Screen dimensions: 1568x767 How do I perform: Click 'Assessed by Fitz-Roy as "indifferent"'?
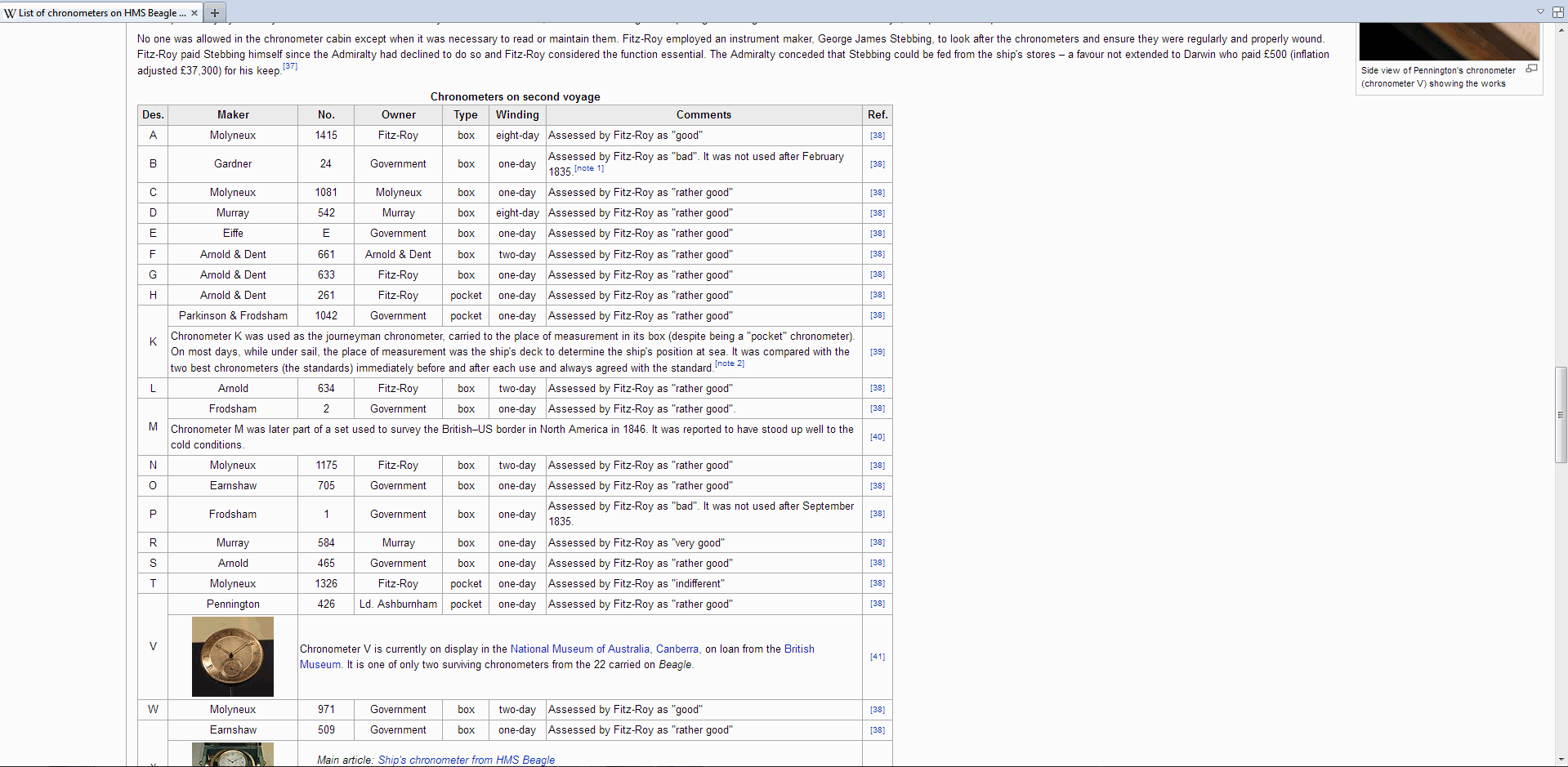(637, 584)
